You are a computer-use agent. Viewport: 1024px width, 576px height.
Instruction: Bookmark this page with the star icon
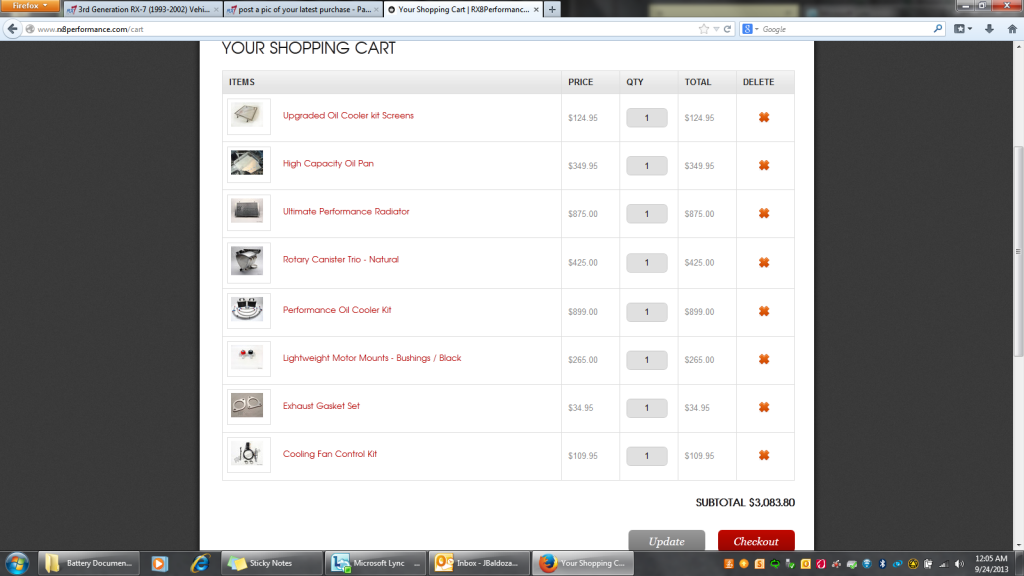pyautogui.click(x=703, y=29)
